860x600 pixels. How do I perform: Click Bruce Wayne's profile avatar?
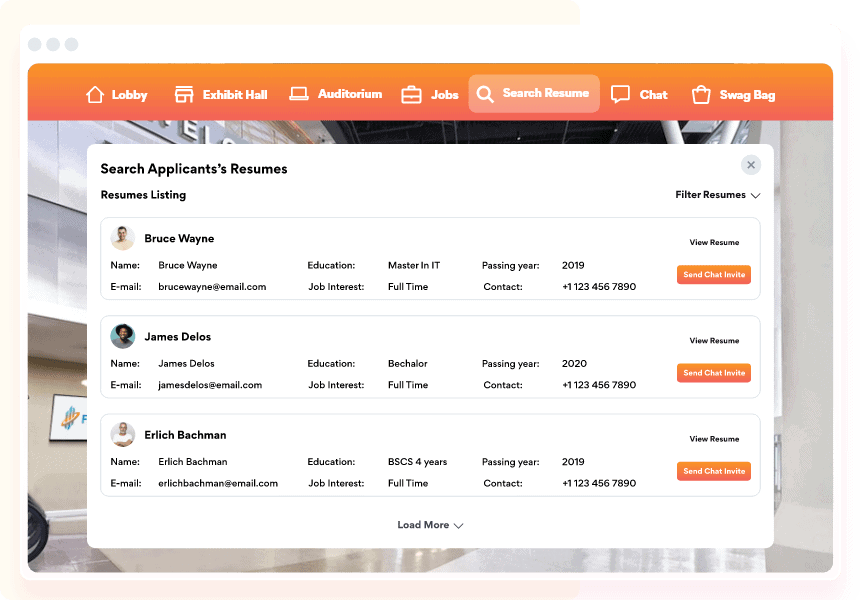(122, 237)
